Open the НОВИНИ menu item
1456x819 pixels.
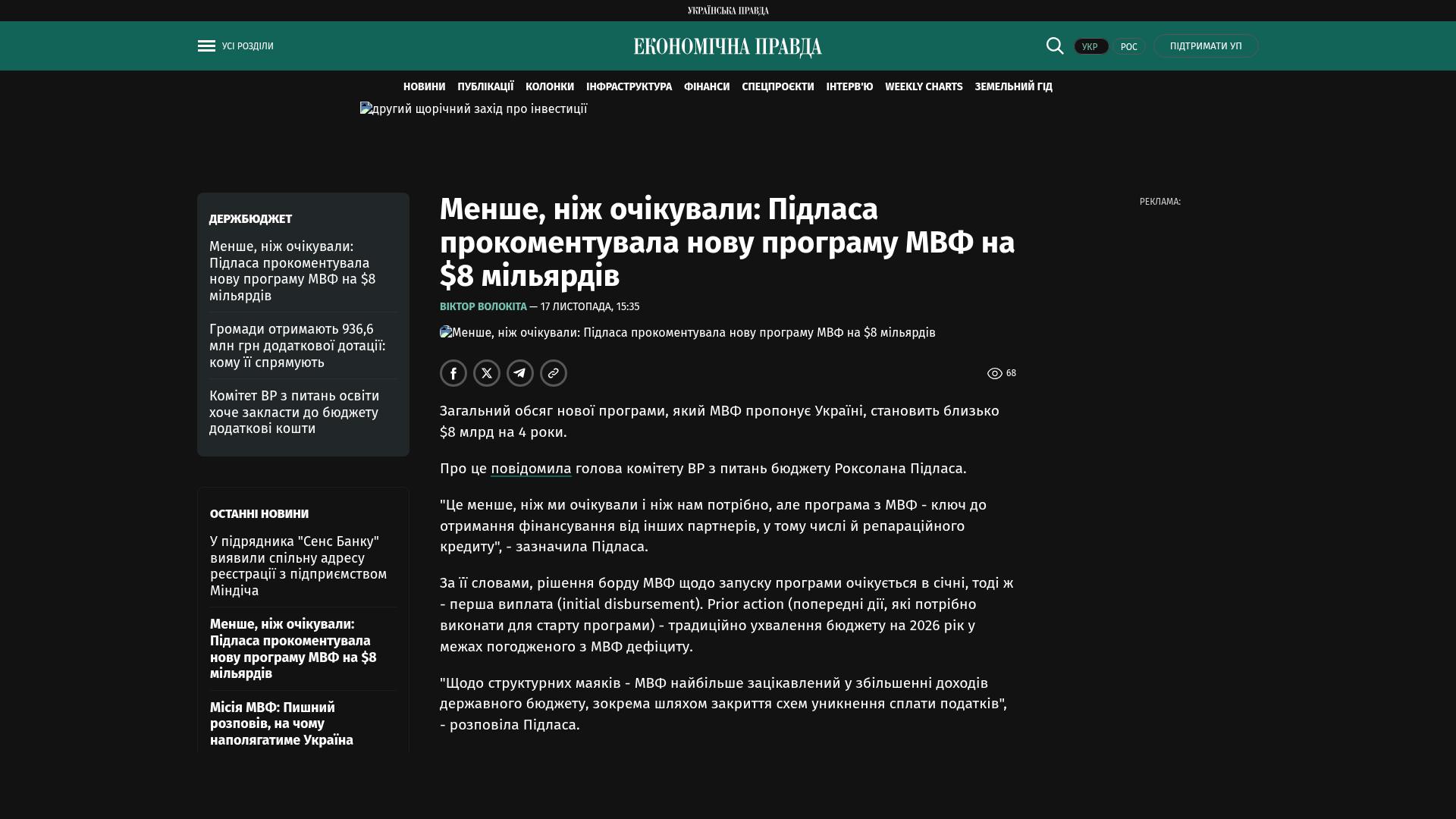pyautogui.click(x=424, y=87)
